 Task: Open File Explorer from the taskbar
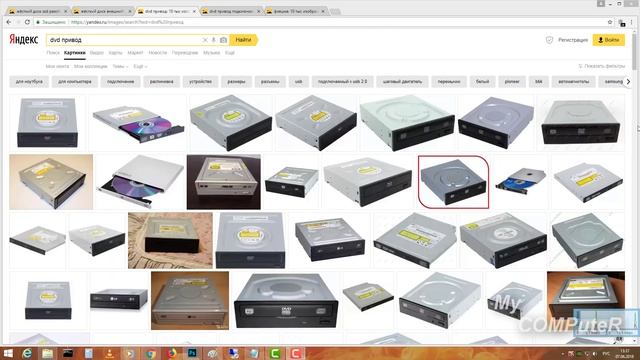48,353
